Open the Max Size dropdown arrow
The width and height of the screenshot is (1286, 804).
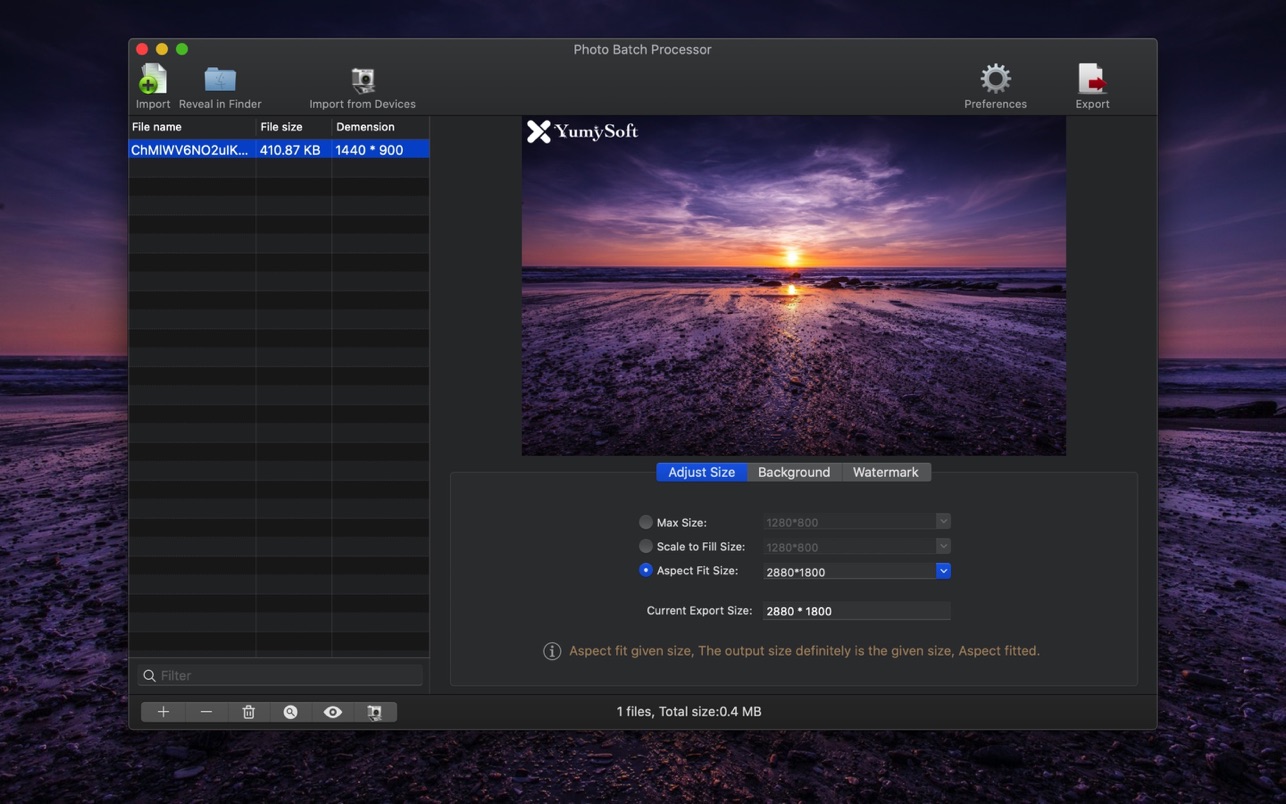click(943, 521)
